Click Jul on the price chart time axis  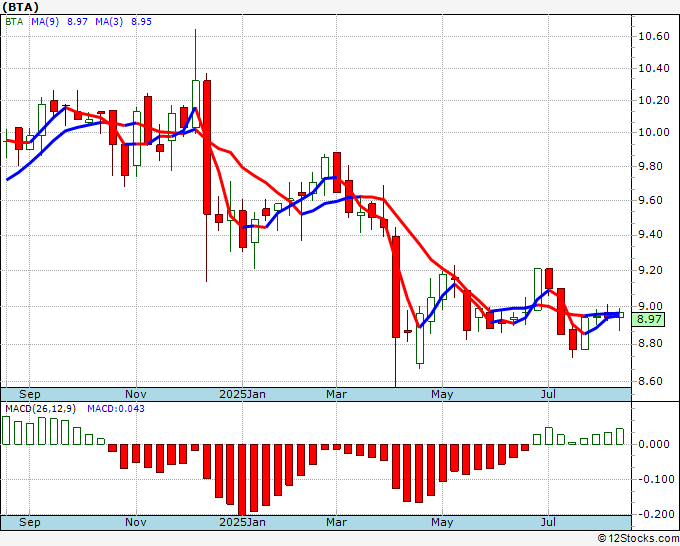point(549,394)
